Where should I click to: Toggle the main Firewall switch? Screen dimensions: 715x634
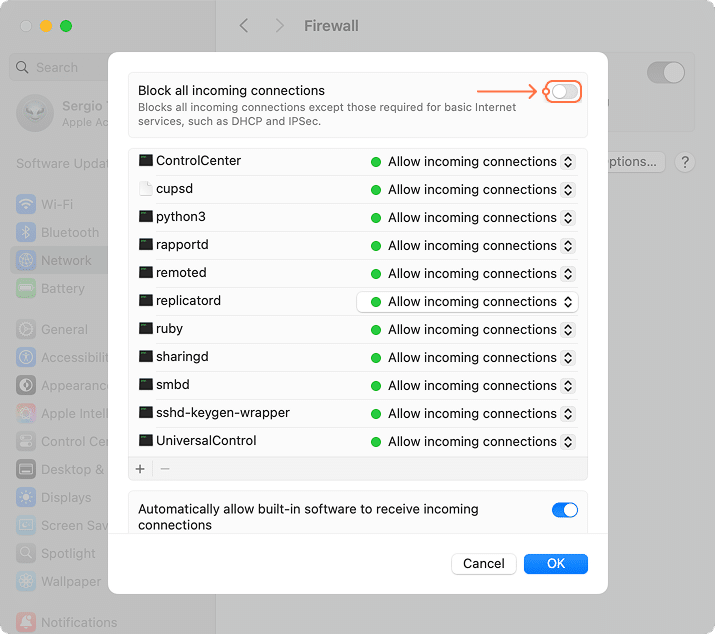click(x=665, y=72)
